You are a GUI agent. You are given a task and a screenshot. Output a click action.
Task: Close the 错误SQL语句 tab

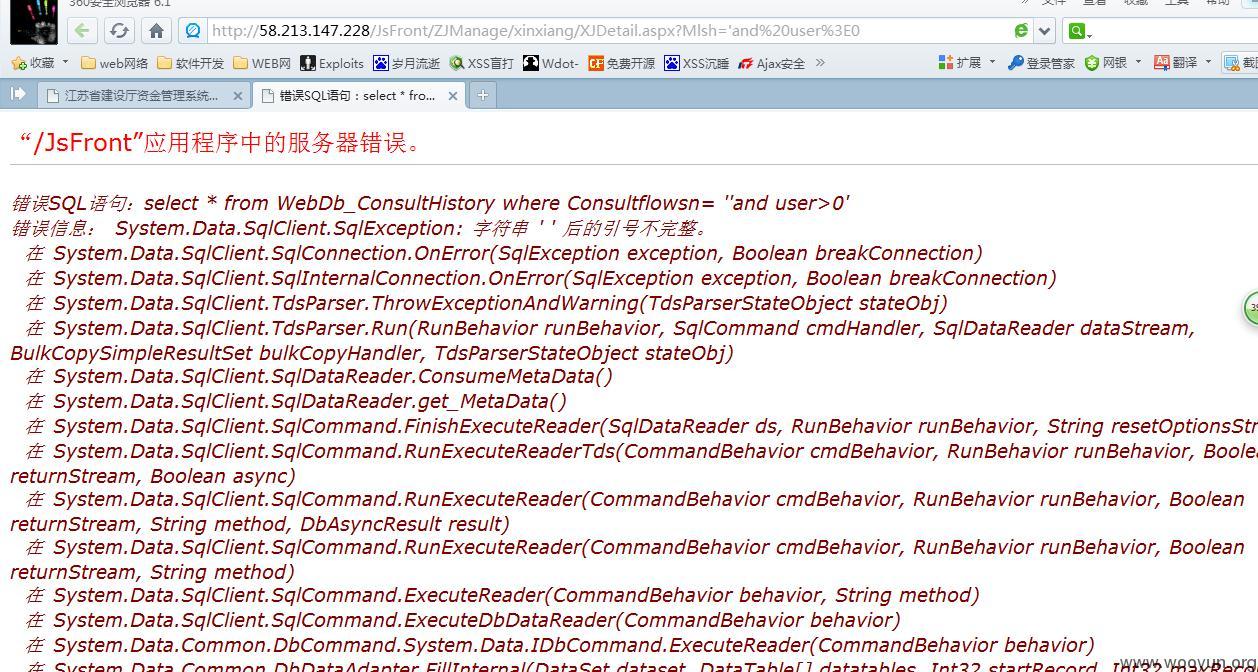(453, 96)
